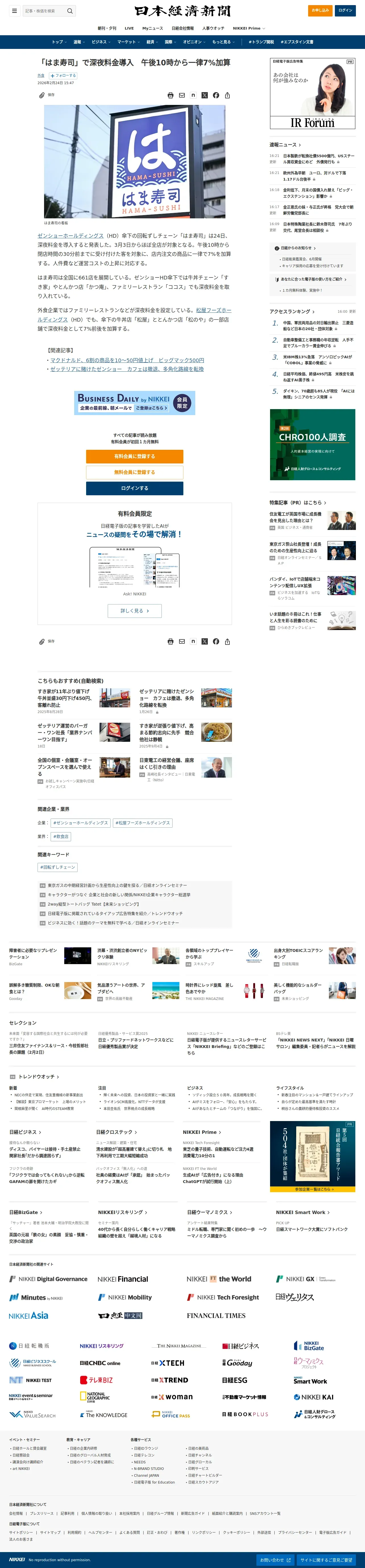Click the Nikkei newspaper logo in the header

[182, 11]
